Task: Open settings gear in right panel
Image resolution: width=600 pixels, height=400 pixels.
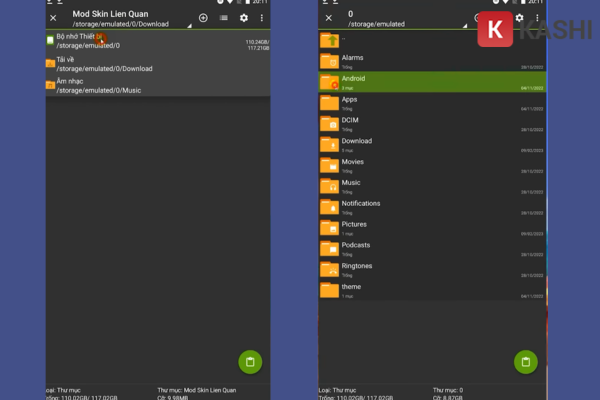Action: 519,18
